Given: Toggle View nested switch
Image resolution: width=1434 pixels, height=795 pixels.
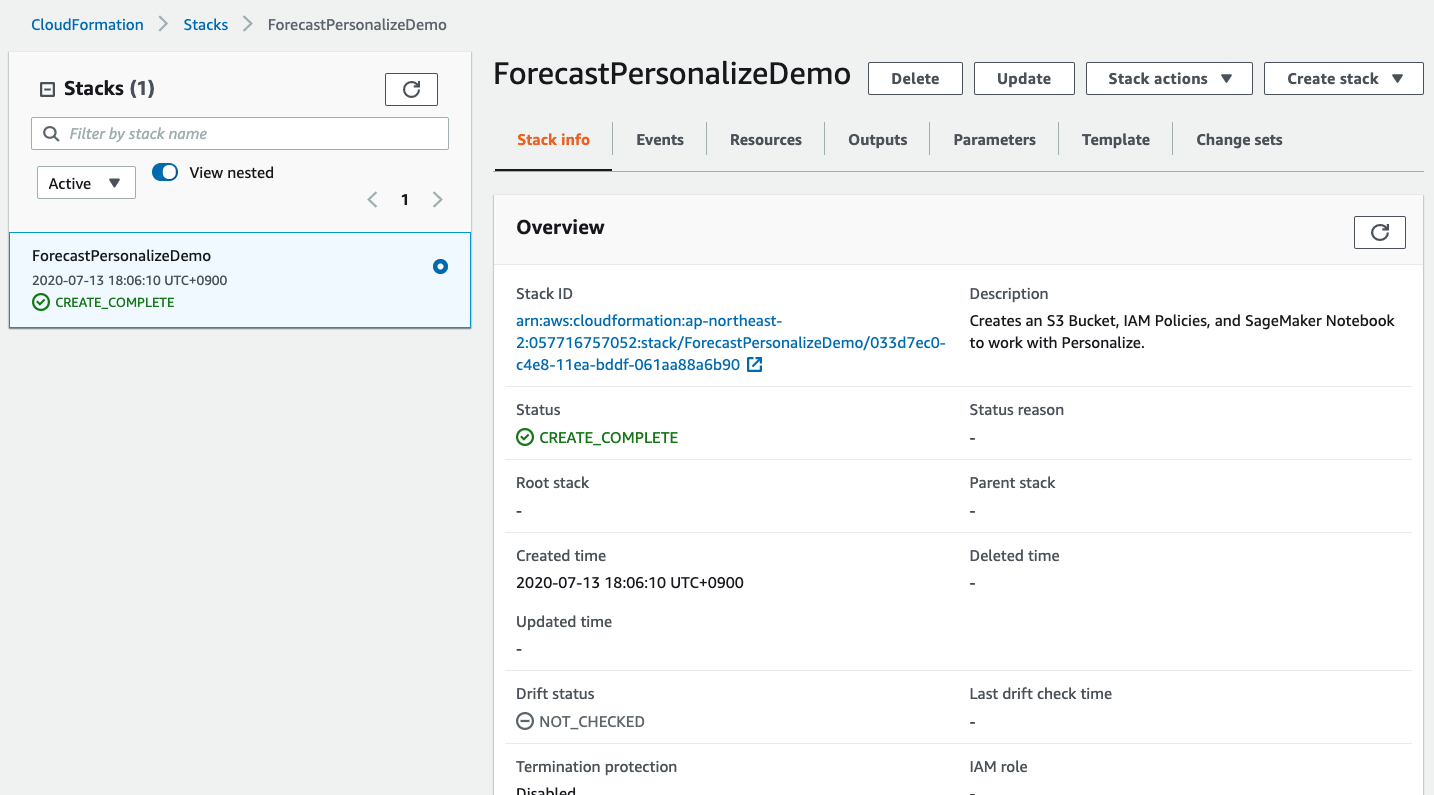Looking at the screenshot, I should [x=165, y=172].
